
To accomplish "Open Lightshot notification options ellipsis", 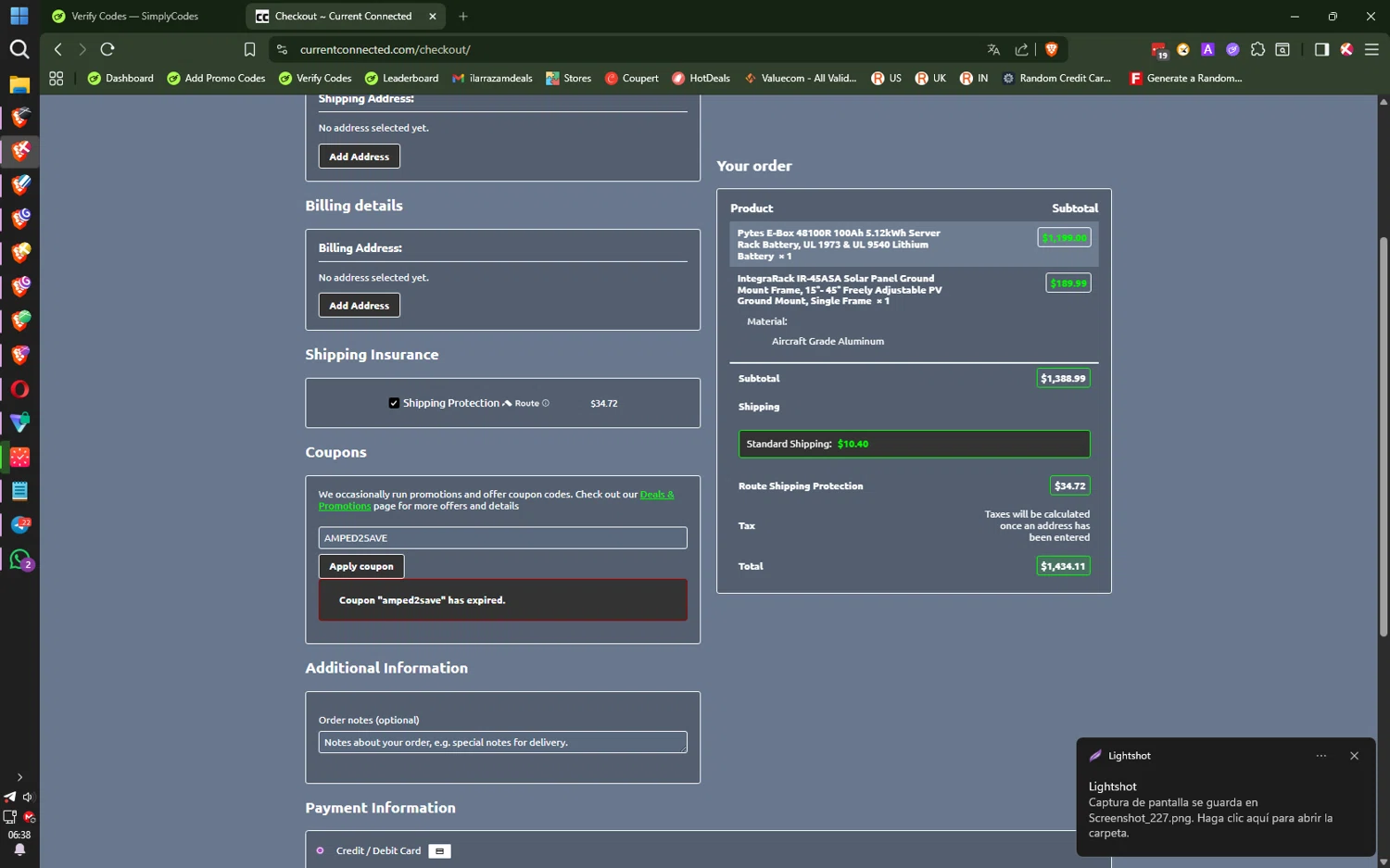I will pos(1321,756).
